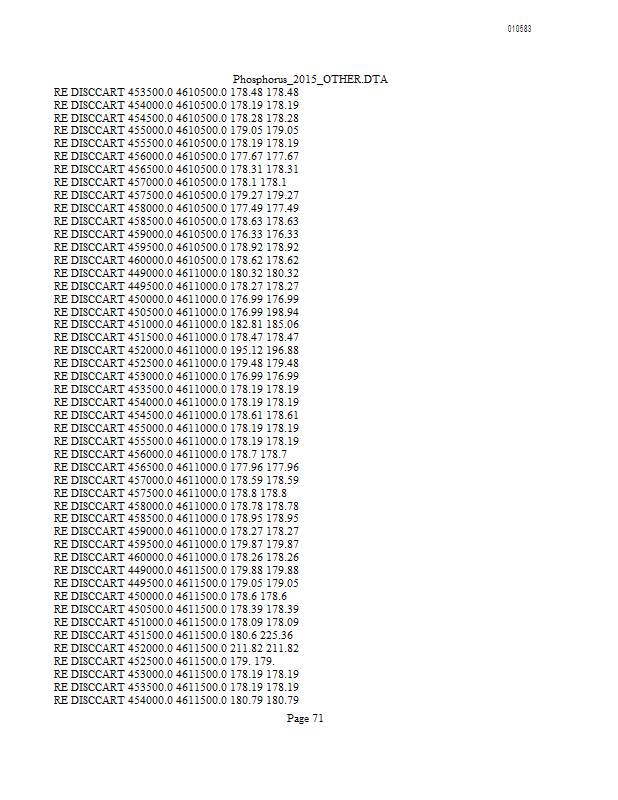Click the Phosphorus_2015_OTHER.DTA file title
This screenshot has width=618, height=800.
(x=310, y=79)
